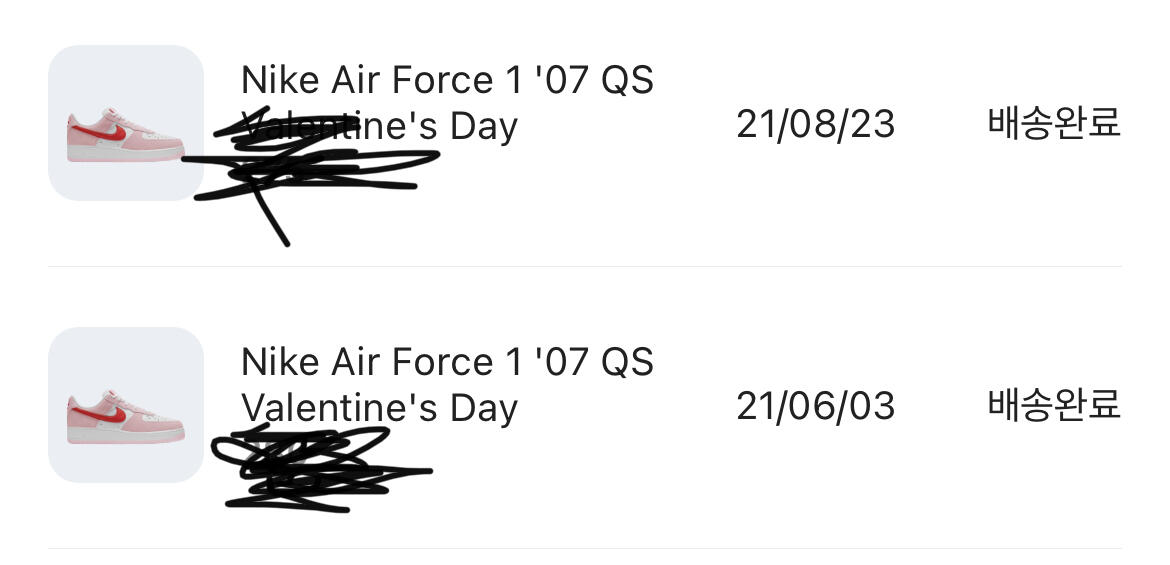Tap the 배송완료 status of the 21/08/23 order
The image size is (1170, 565).
point(1054,123)
